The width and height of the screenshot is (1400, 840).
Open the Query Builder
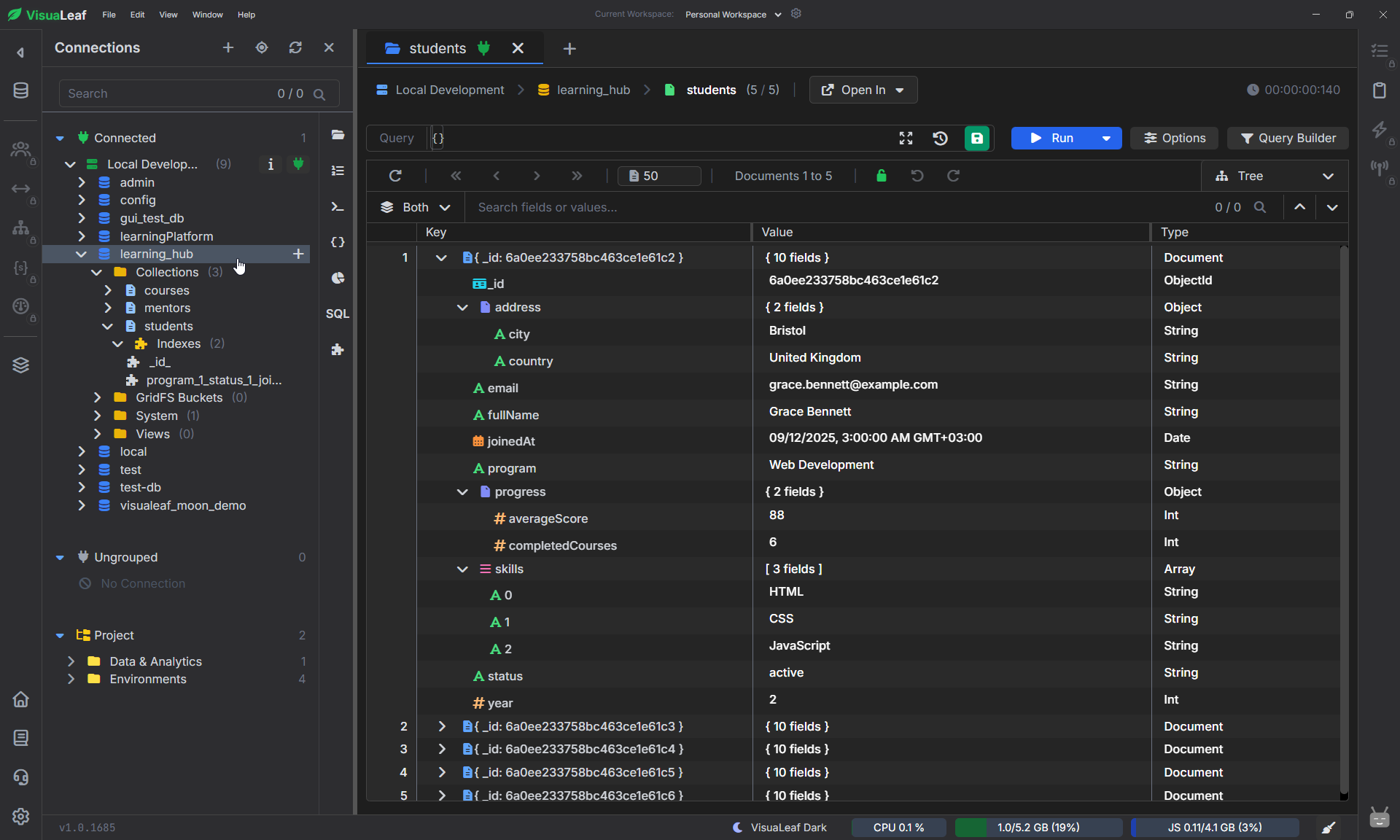click(x=1288, y=138)
